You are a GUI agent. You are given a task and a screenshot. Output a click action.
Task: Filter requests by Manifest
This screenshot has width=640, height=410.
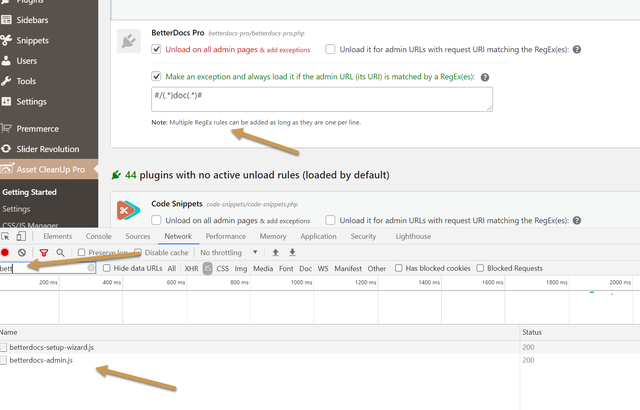click(x=348, y=268)
